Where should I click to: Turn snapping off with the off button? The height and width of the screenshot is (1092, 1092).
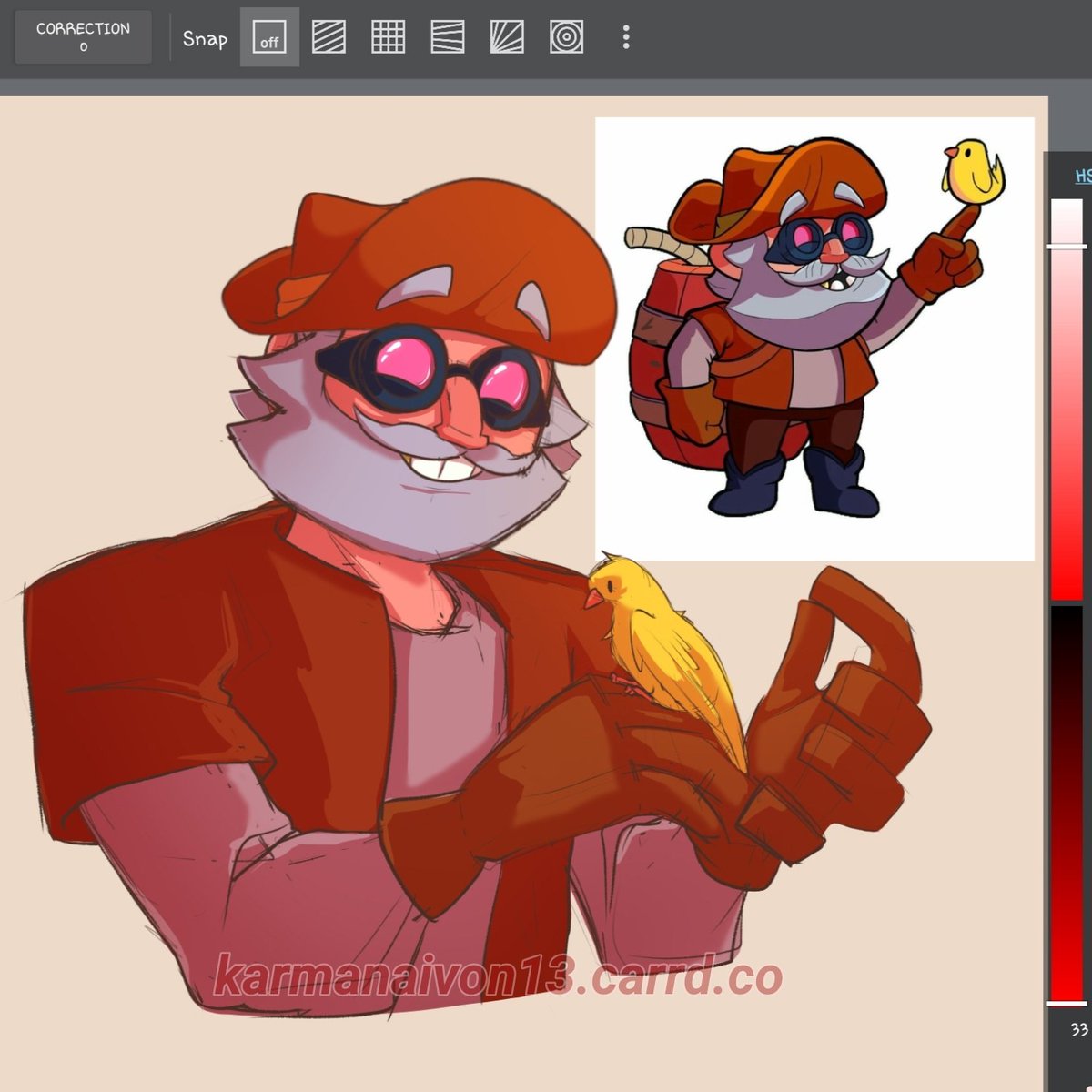(268, 38)
